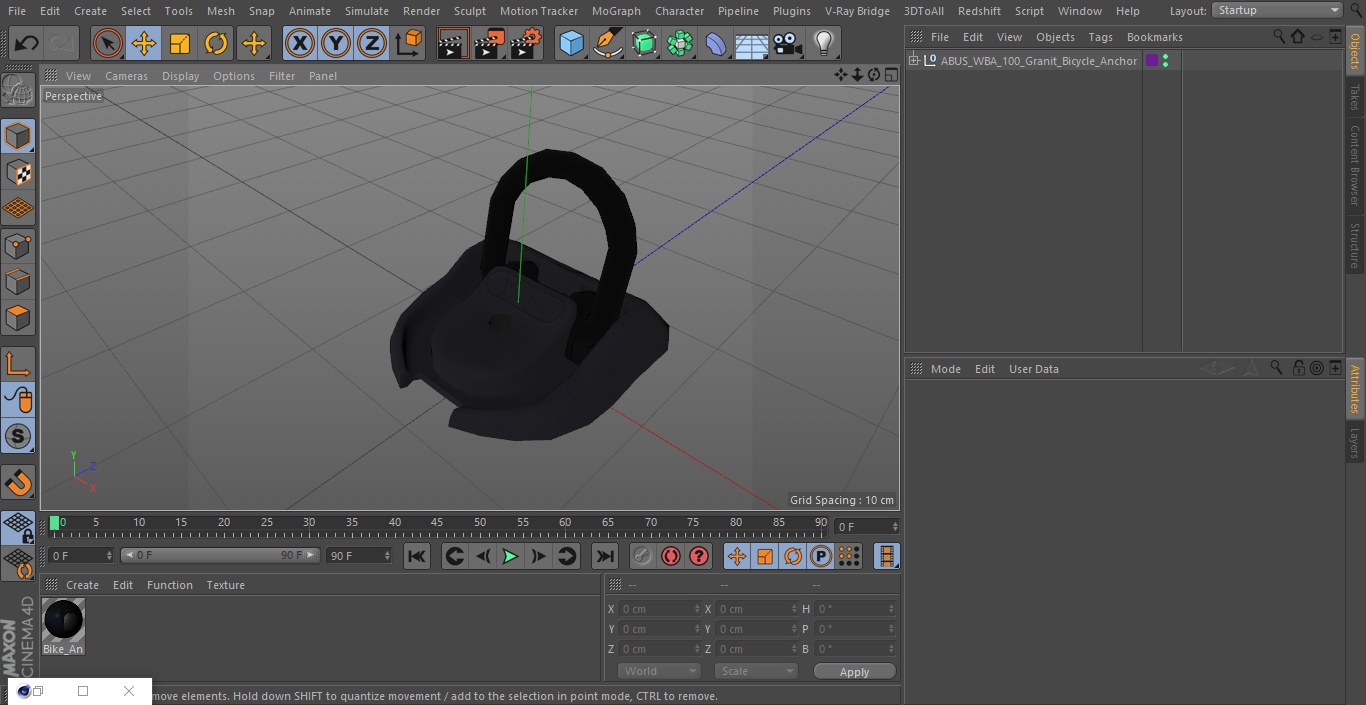The width and height of the screenshot is (1366, 705).
Task: Open the World coordinate dropdown
Action: point(659,671)
